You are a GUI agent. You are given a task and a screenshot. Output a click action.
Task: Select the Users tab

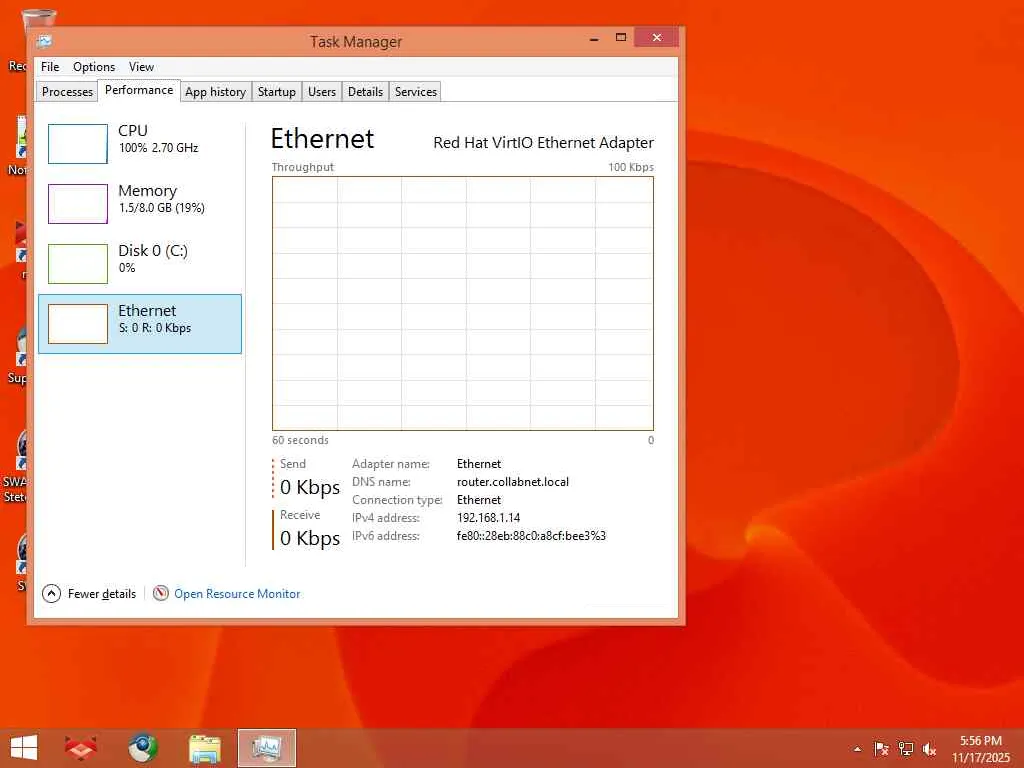click(321, 91)
